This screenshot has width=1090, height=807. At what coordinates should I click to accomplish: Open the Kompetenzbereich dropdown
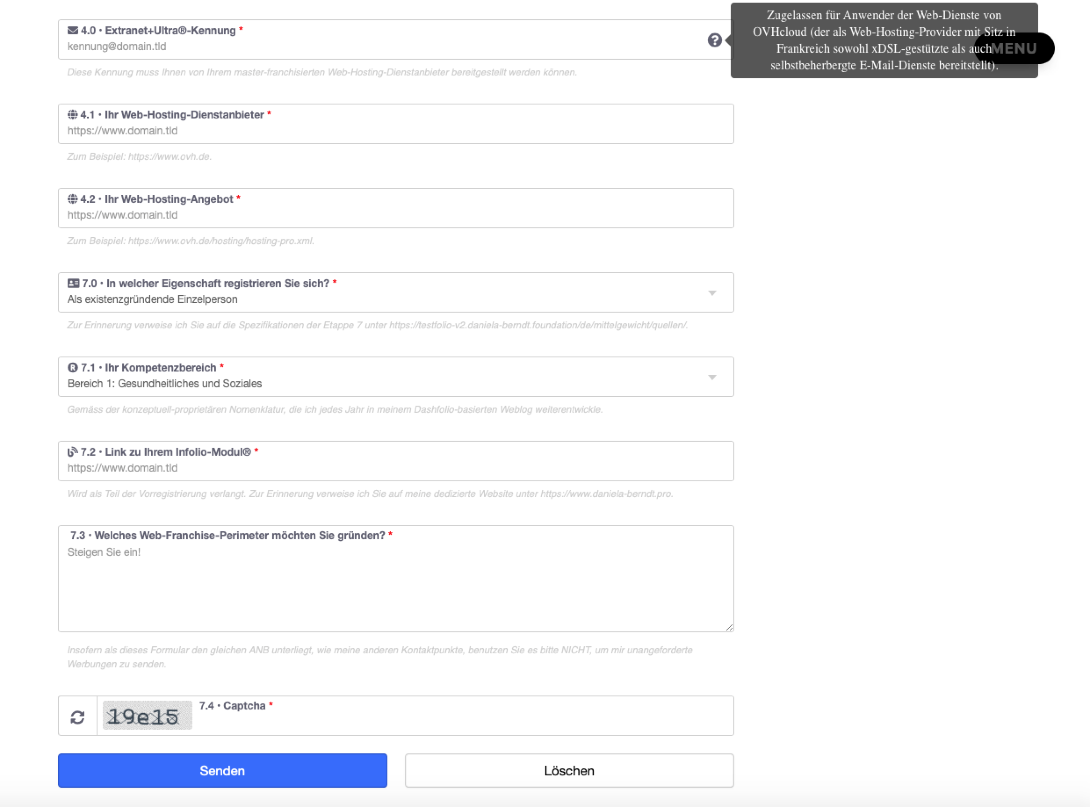click(x=711, y=377)
